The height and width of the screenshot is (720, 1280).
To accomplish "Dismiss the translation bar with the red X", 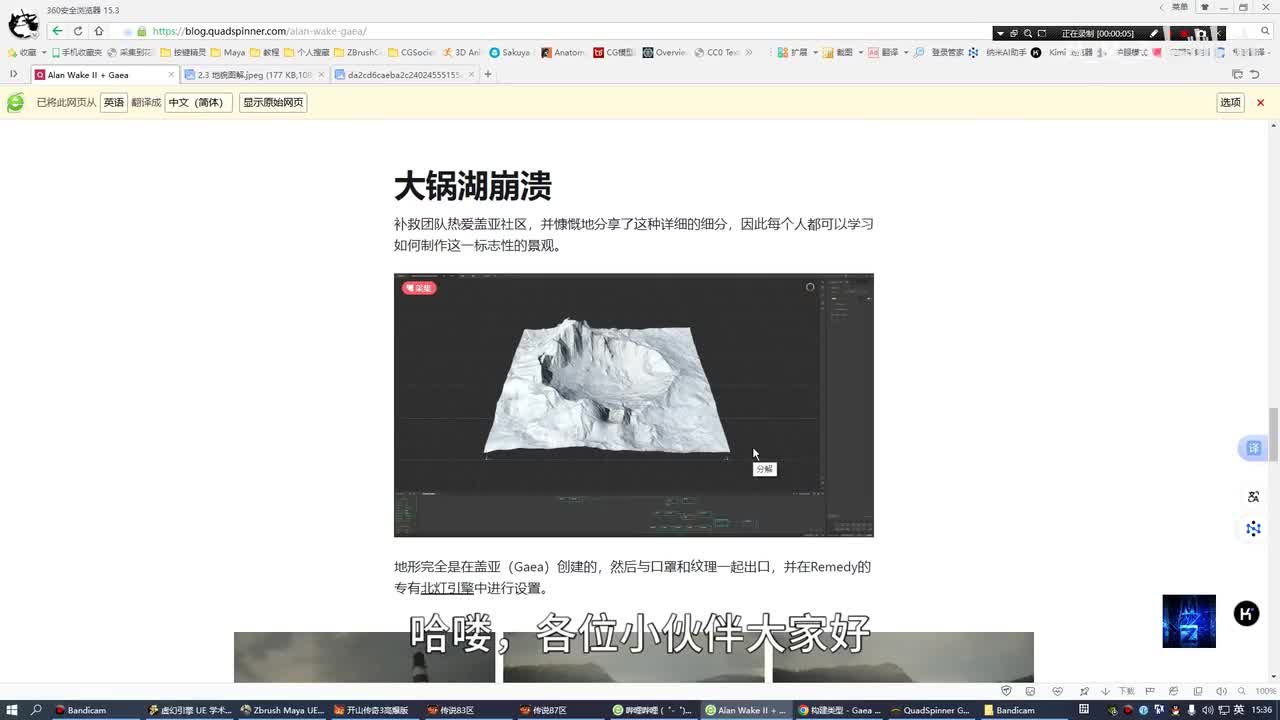I will tap(1260, 102).
